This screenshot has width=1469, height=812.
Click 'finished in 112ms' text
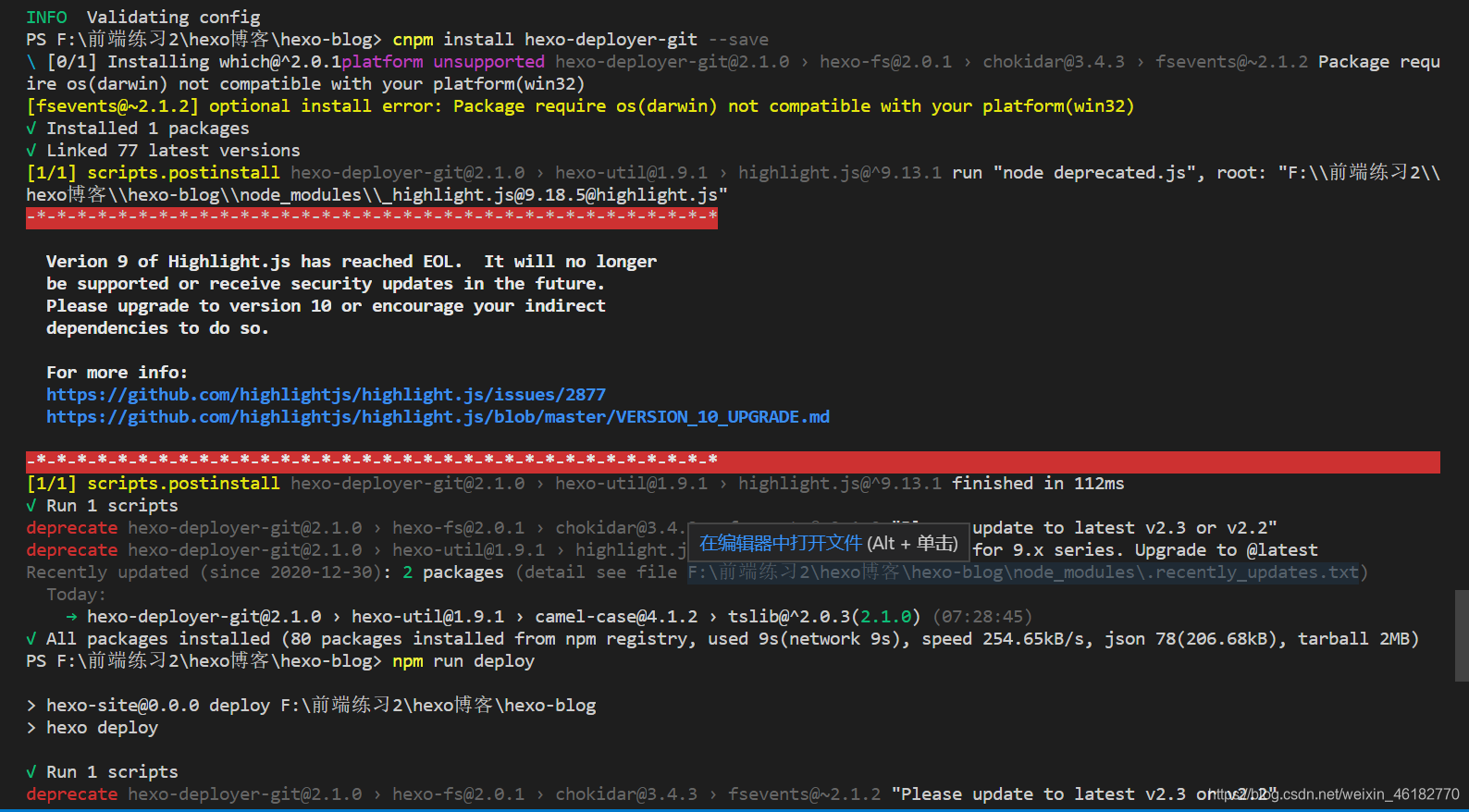coord(1038,484)
